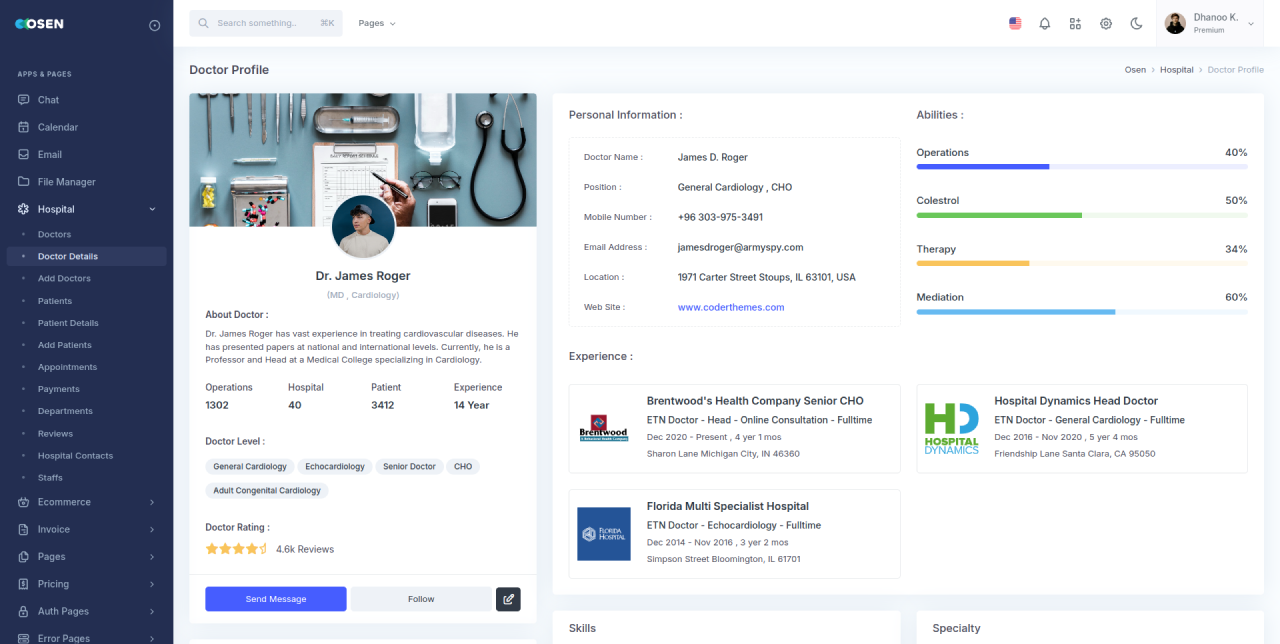Select Doctor Details in sidebar
The width and height of the screenshot is (1280, 644).
(x=87, y=256)
